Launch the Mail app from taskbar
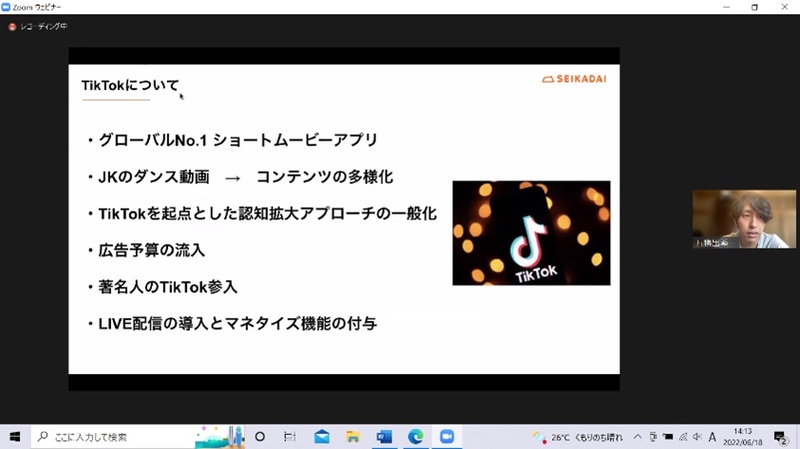The height and width of the screenshot is (449, 800). coord(322,437)
